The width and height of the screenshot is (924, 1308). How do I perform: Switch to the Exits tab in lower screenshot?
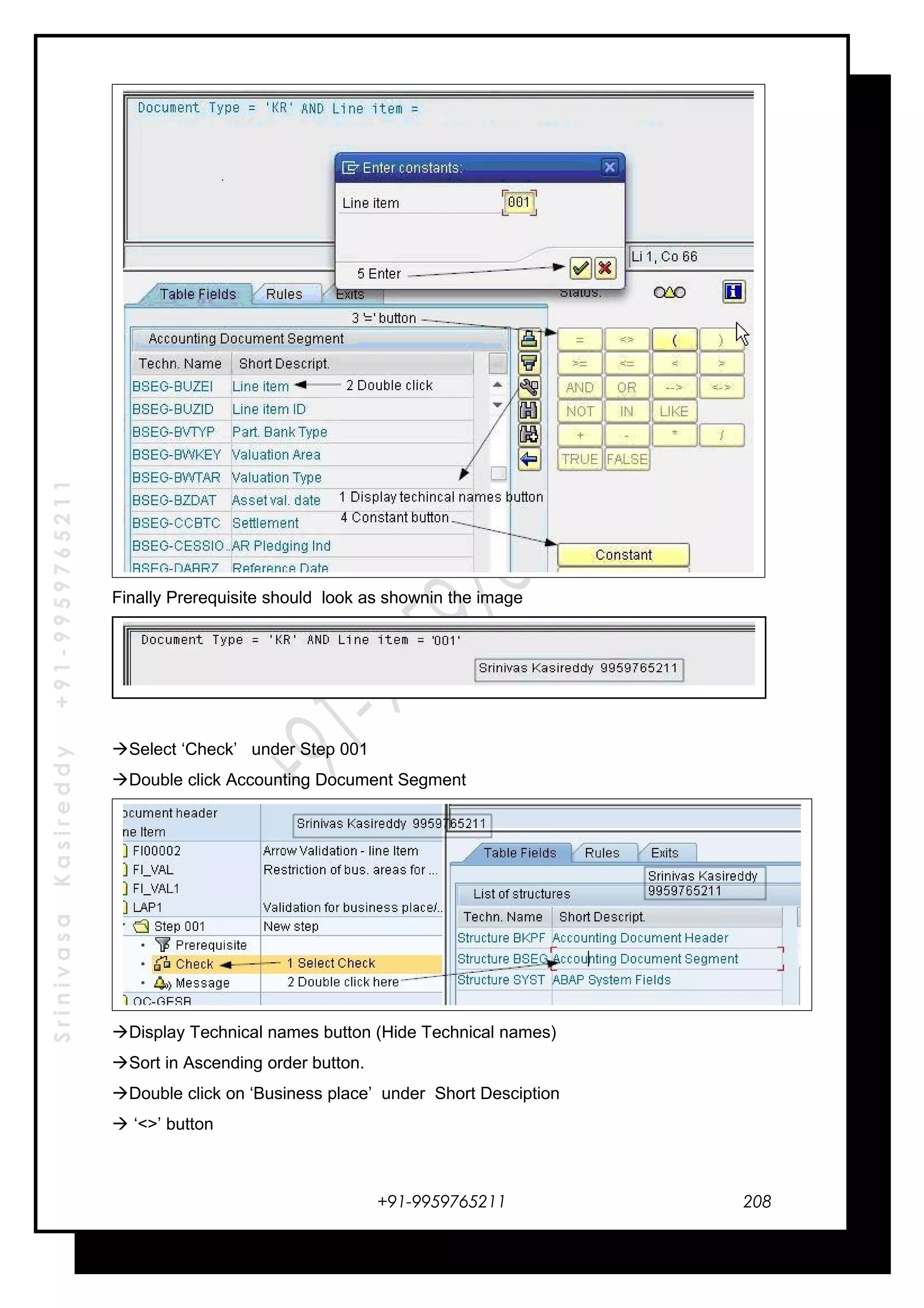[x=665, y=853]
